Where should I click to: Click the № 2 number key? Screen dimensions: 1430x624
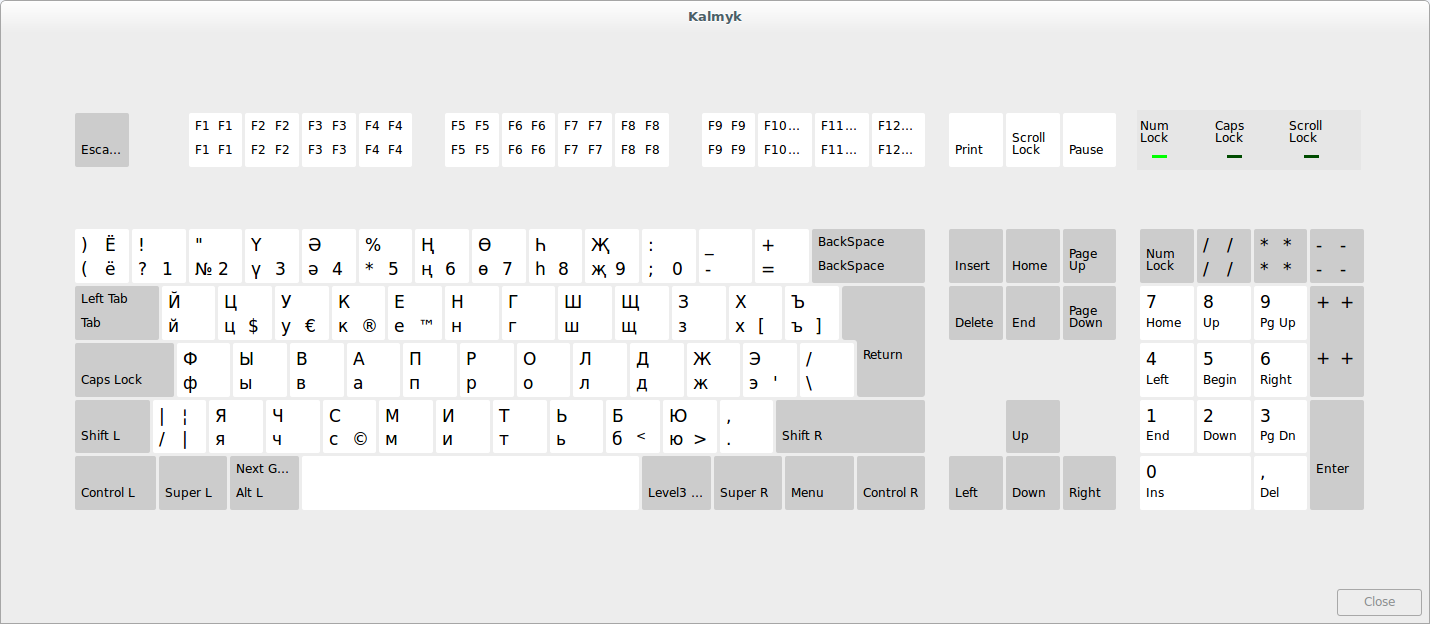click(x=215, y=256)
